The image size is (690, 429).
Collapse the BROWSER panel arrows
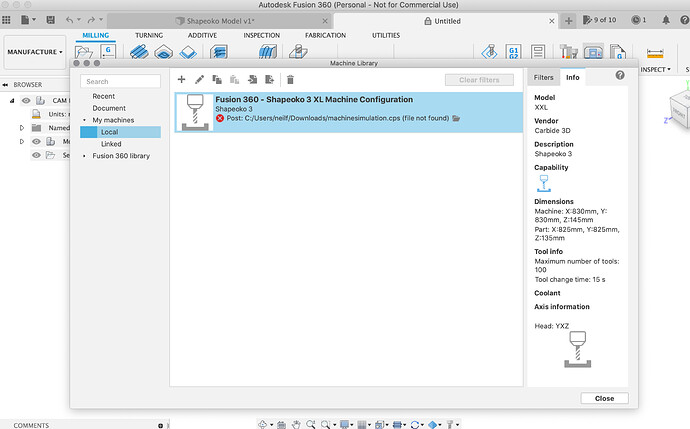pos(5,84)
